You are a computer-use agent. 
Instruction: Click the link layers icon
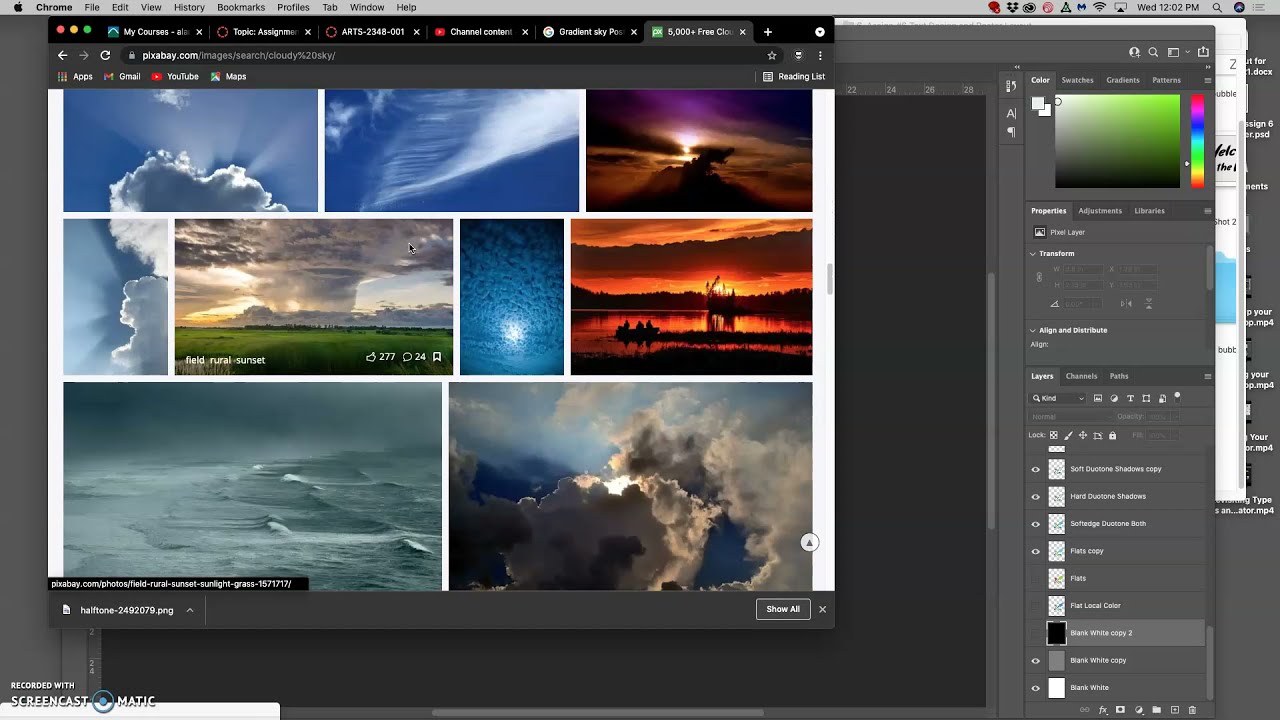point(1085,710)
